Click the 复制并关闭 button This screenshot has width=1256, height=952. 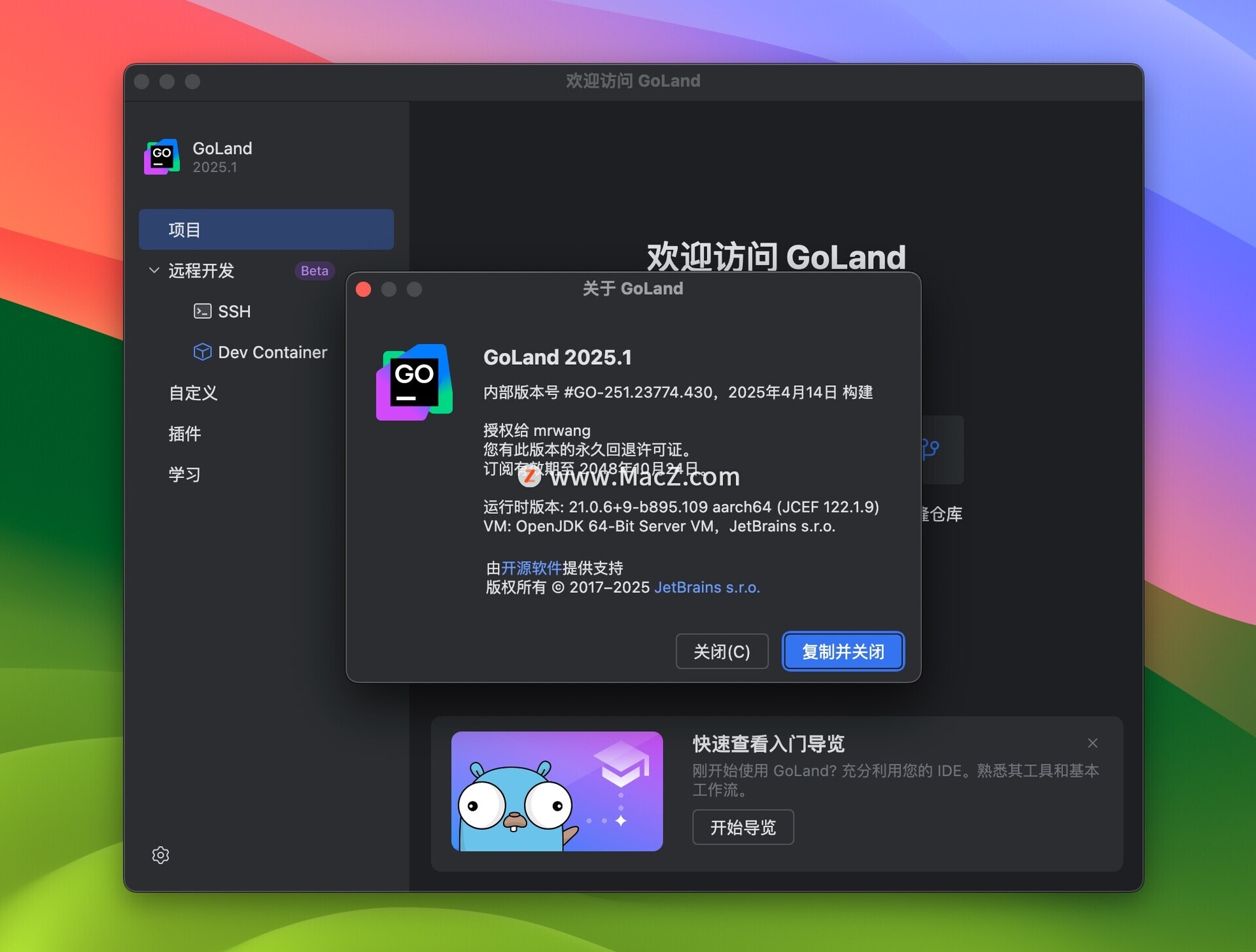click(x=843, y=651)
